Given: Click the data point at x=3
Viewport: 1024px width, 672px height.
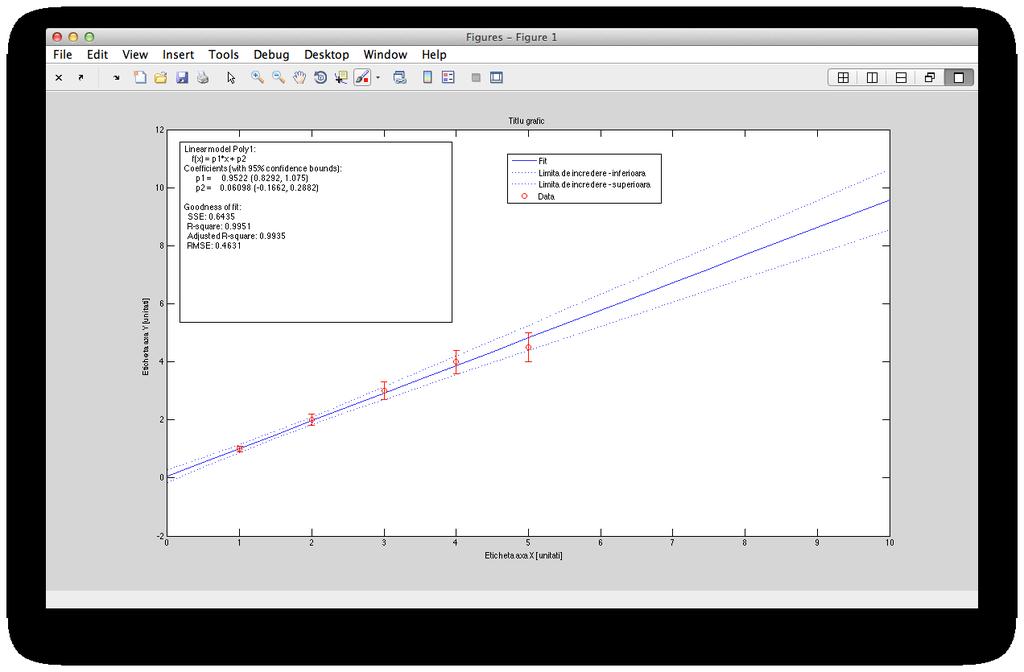Looking at the screenshot, I should (x=384, y=391).
